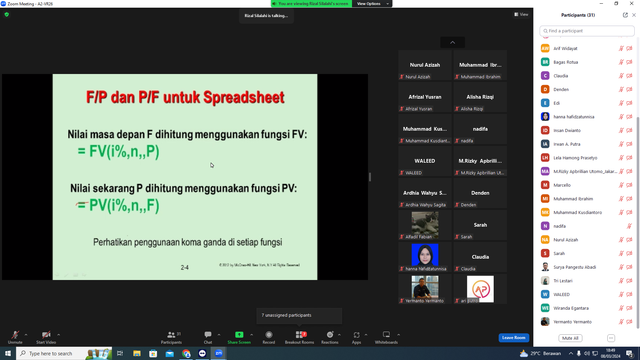Click the Leave Room button
This screenshot has height=360, width=640.
coord(513,338)
